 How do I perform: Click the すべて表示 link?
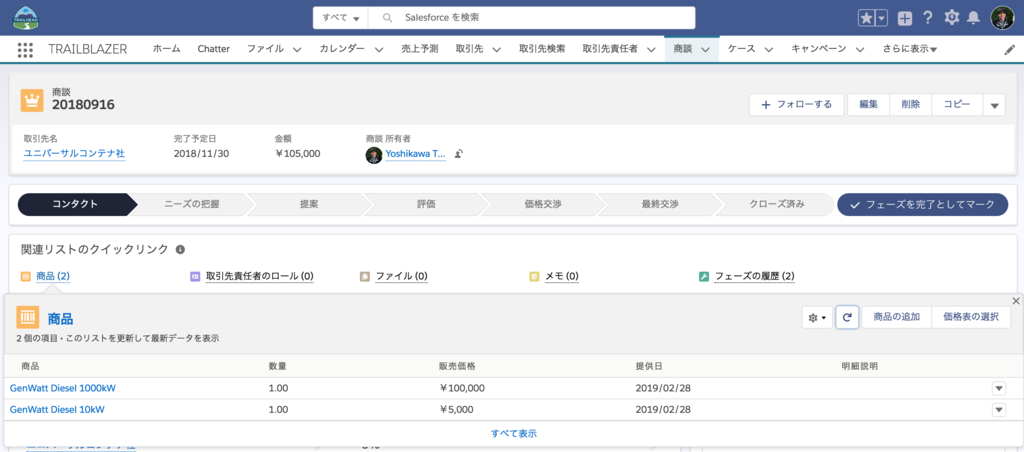pyautogui.click(x=514, y=433)
